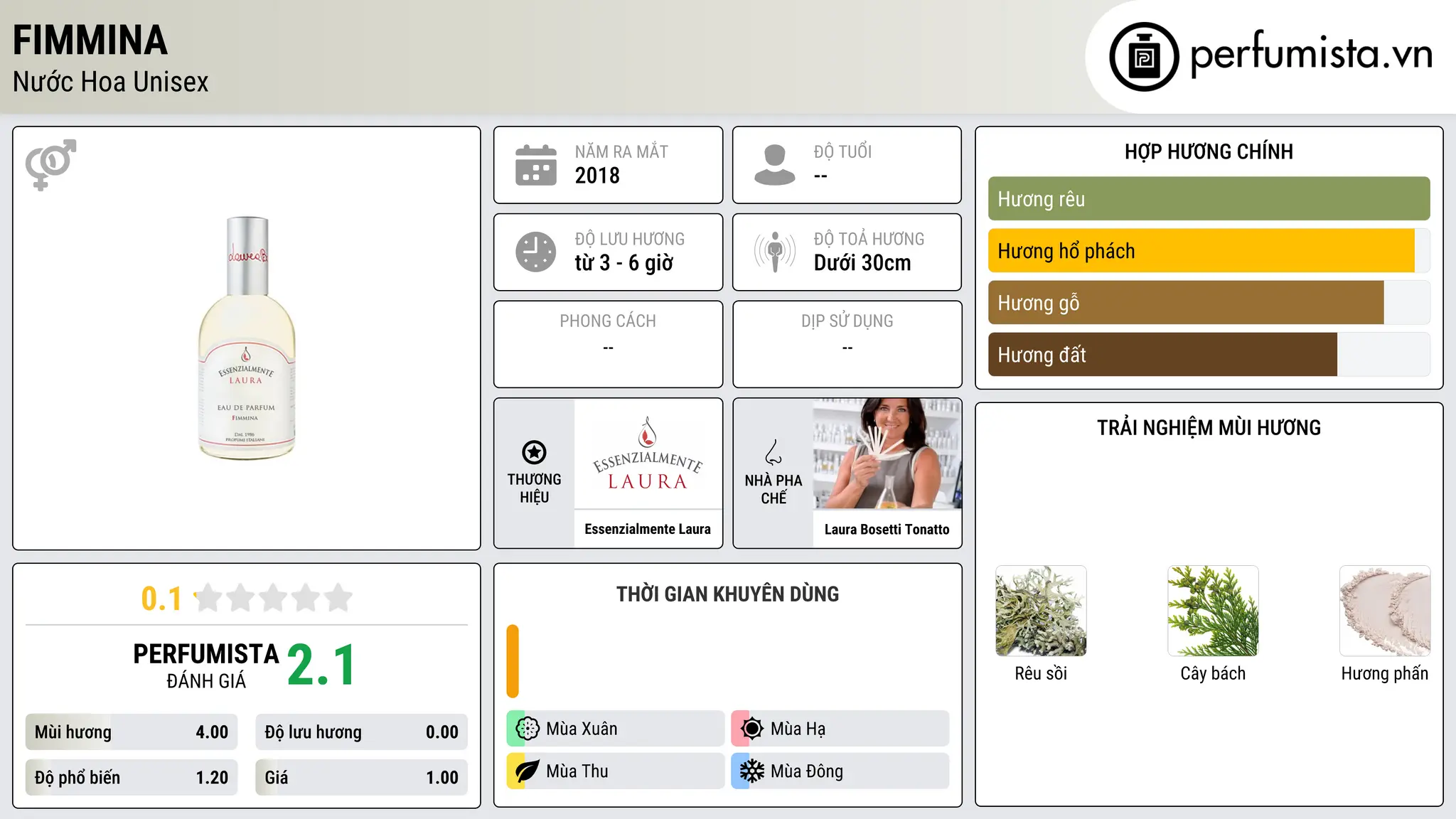Click the clock icon beside Độ lưu hương
This screenshot has width=1456, height=819.
pyautogui.click(x=536, y=252)
